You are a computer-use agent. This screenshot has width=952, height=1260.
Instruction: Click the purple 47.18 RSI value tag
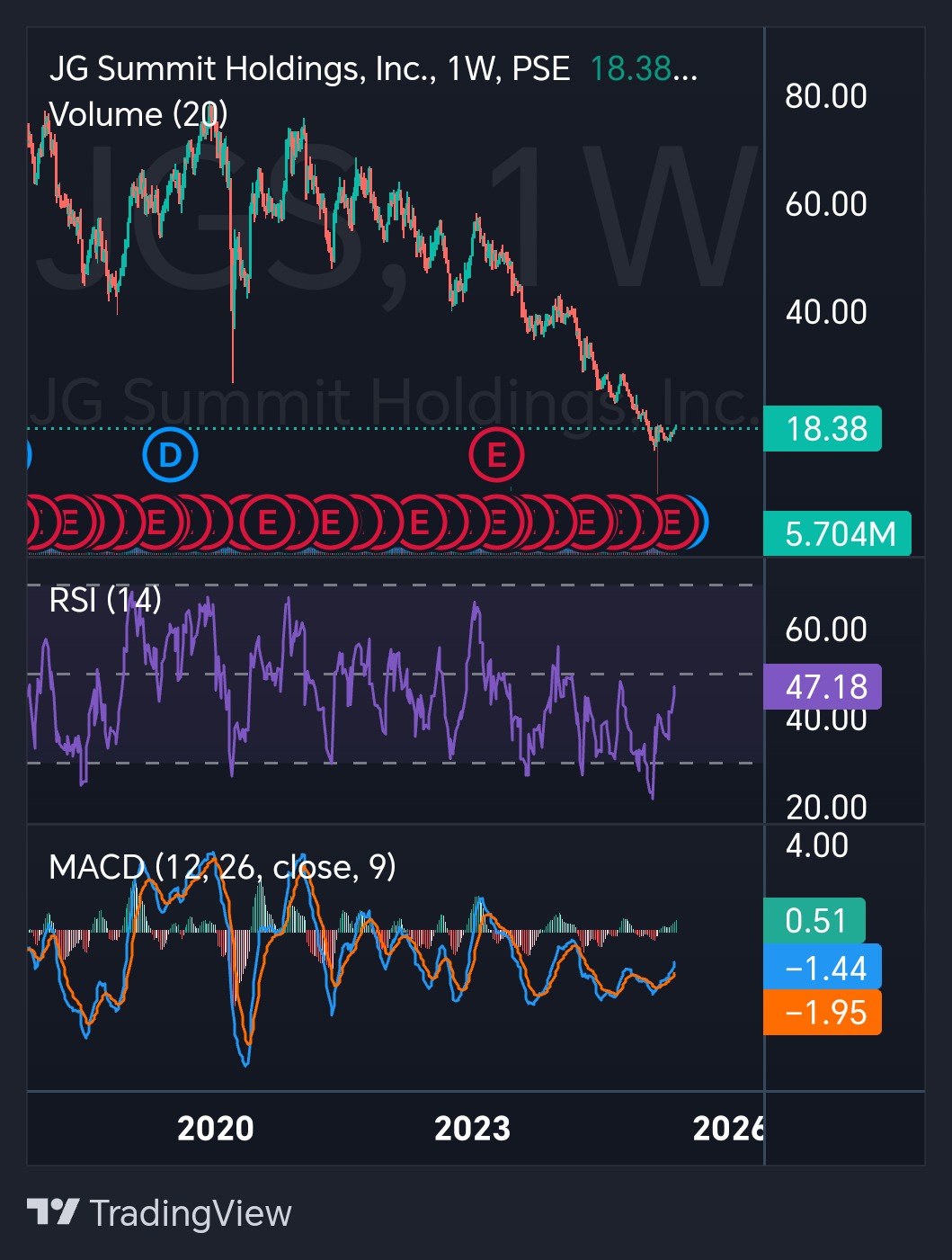click(x=823, y=687)
